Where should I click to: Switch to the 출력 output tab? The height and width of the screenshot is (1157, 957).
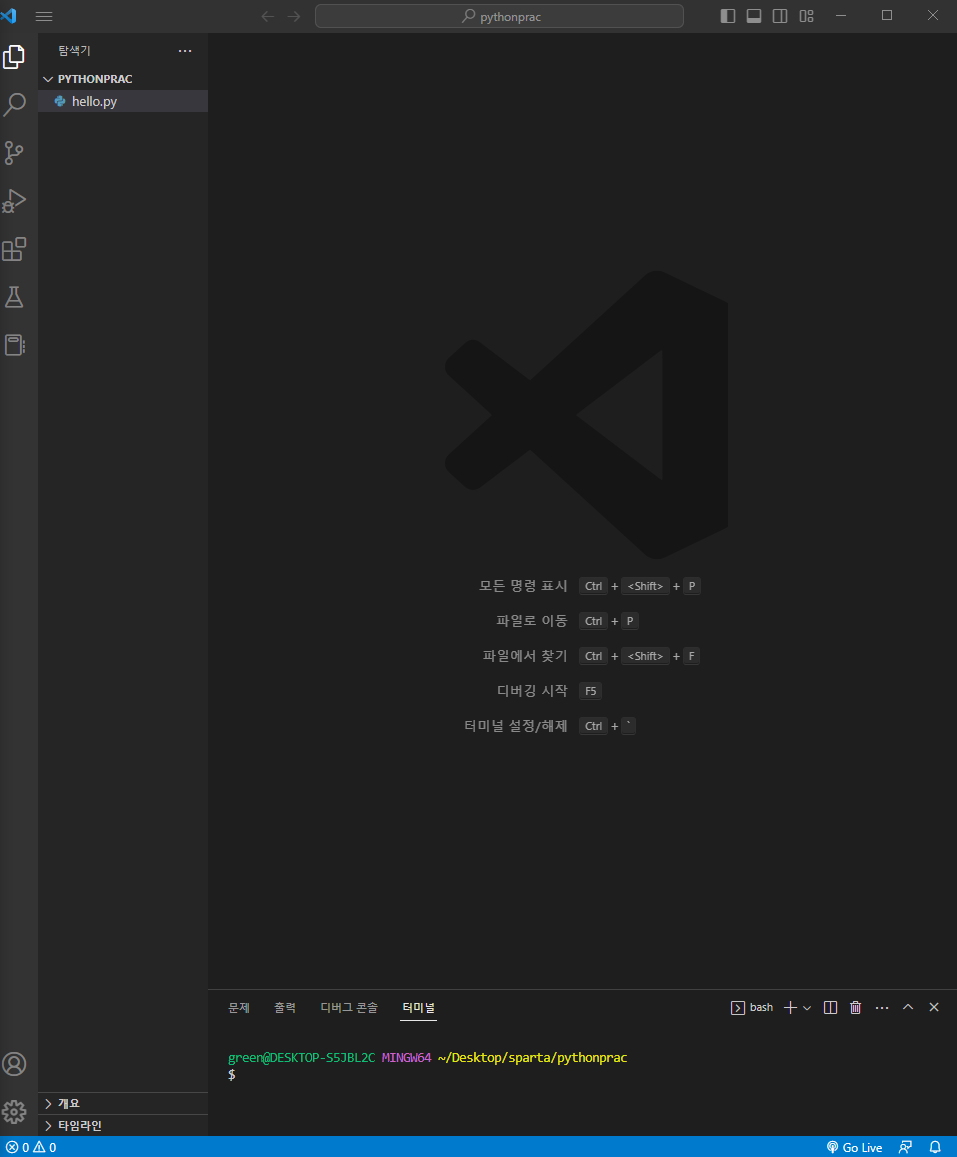285,1007
